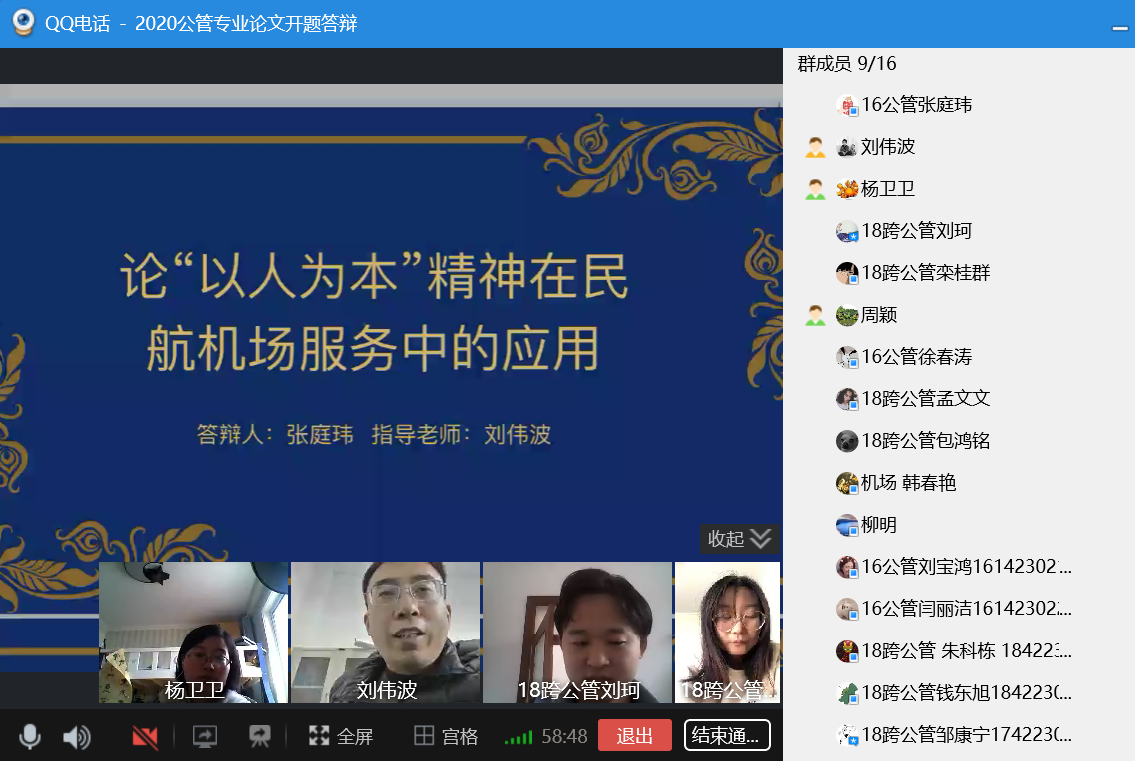This screenshot has width=1135, height=761.
Task: Select 杨卫卫's video thumbnail
Action: 193,632
